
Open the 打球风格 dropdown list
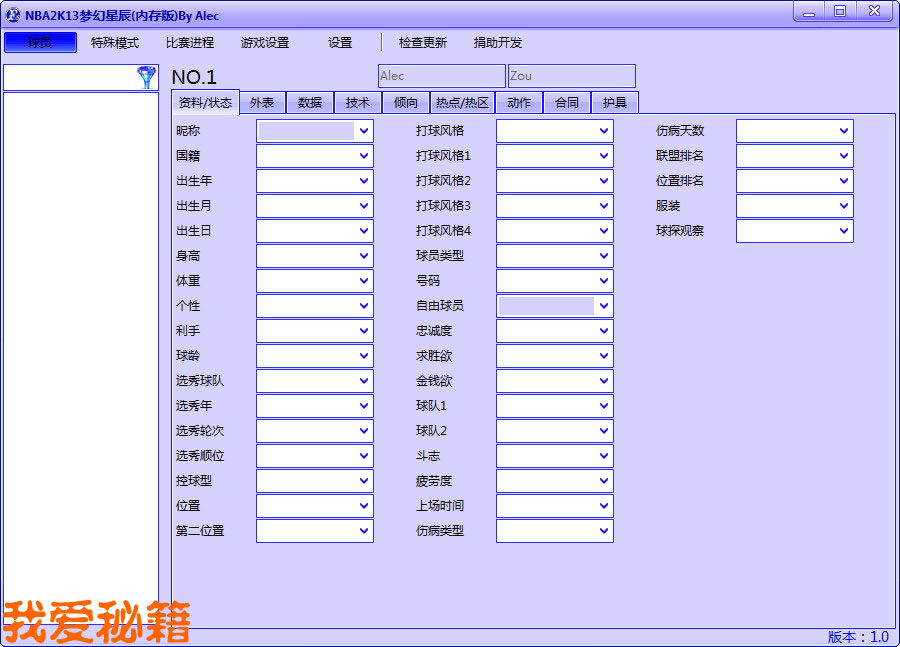604,131
